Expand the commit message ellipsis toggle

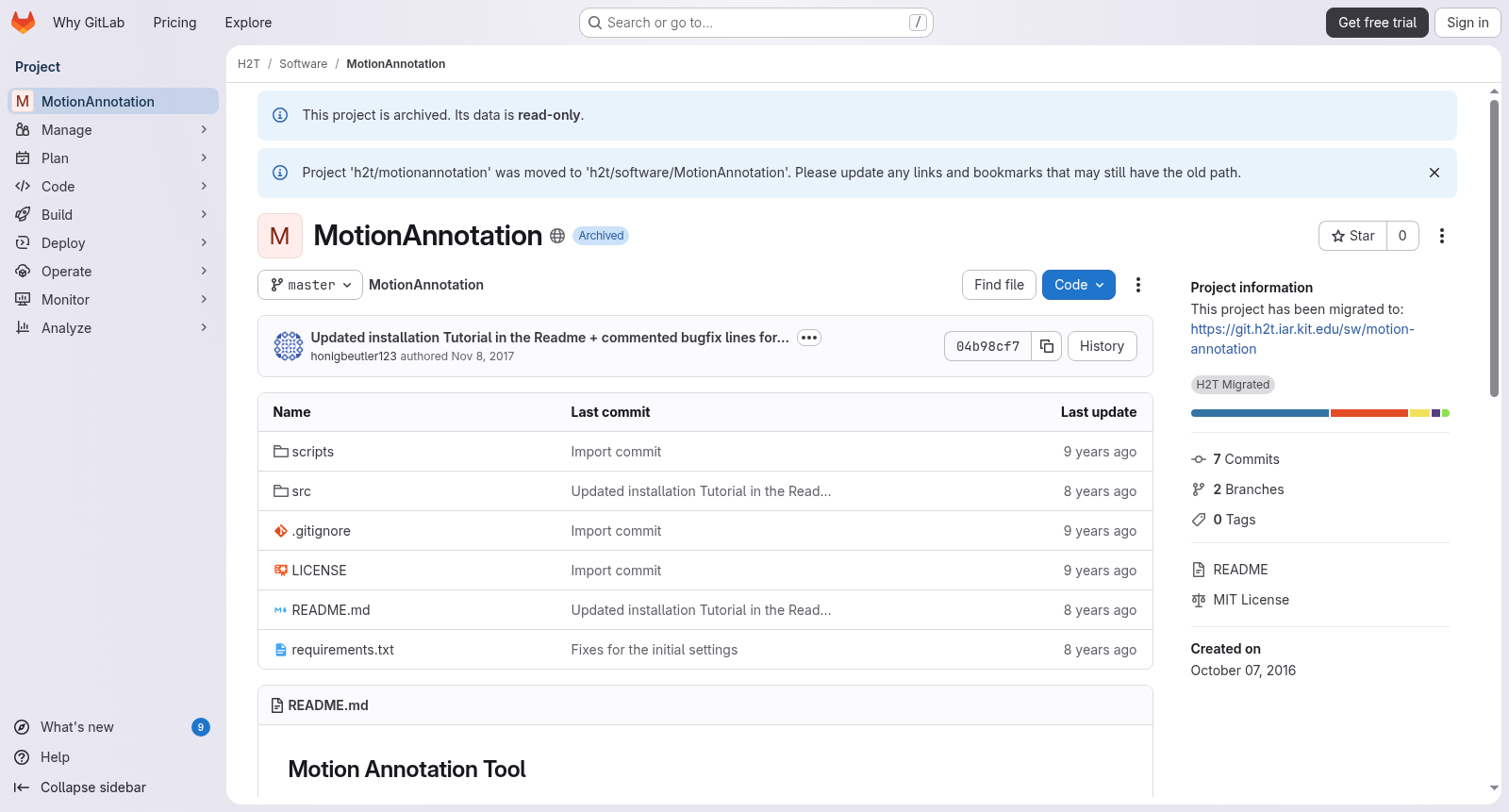(809, 338)
